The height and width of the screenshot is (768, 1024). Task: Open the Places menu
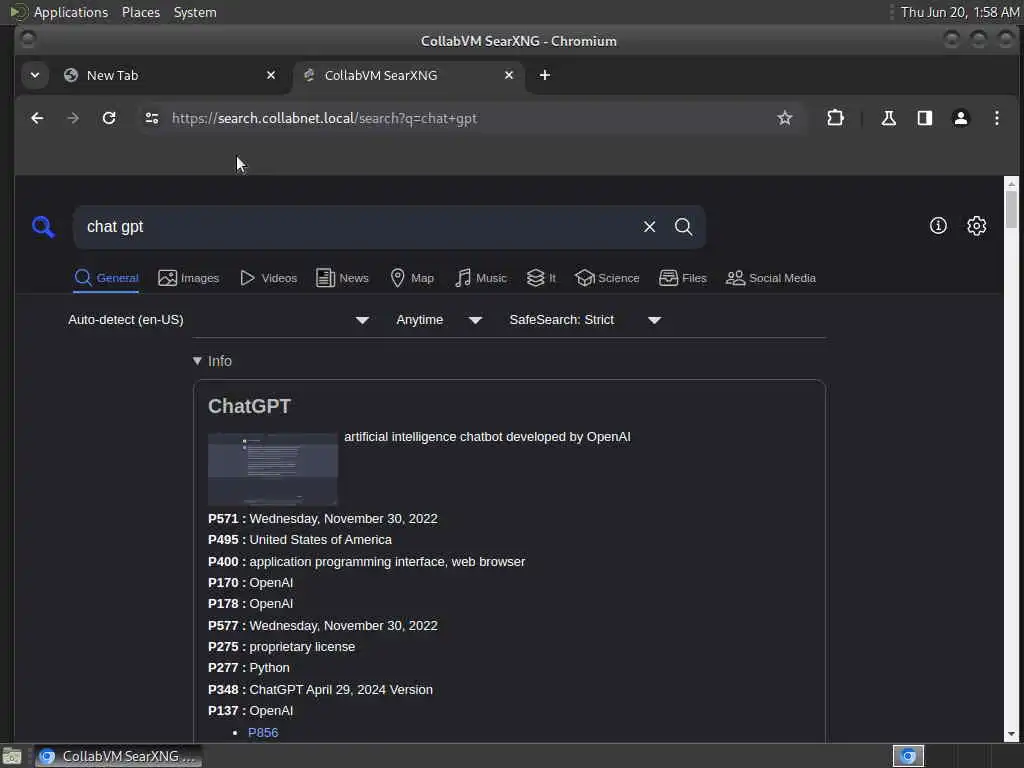tap(140, 12)
